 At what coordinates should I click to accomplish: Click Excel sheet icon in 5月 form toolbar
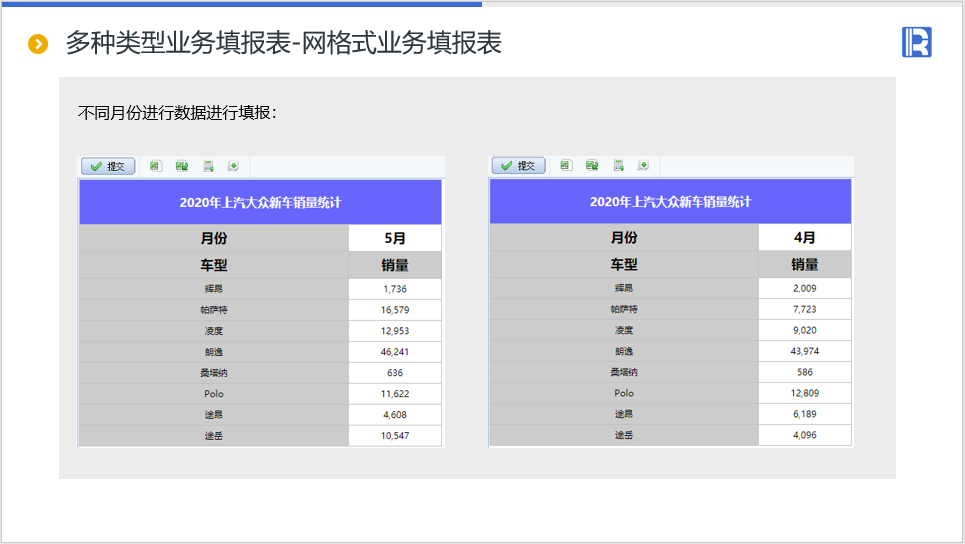155,166
